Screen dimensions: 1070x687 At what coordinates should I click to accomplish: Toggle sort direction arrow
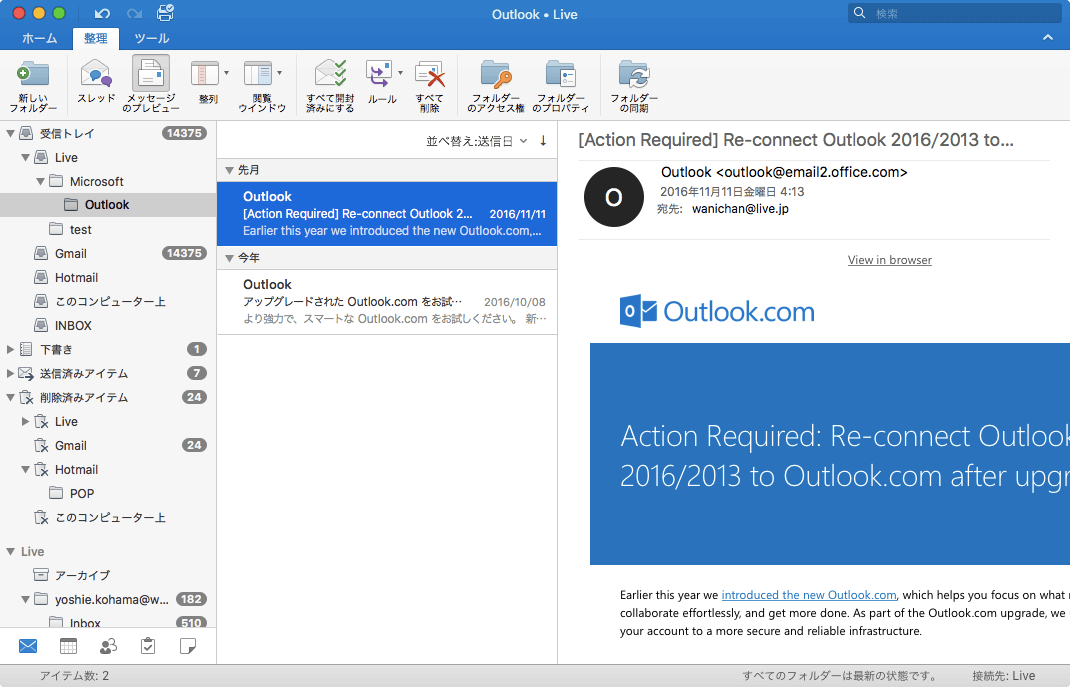point(543,141)
